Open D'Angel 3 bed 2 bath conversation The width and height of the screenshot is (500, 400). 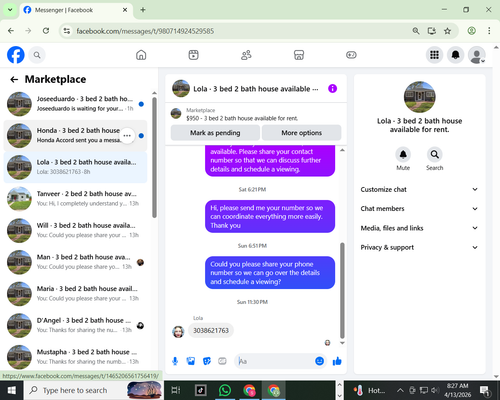(x=75, y=325)
